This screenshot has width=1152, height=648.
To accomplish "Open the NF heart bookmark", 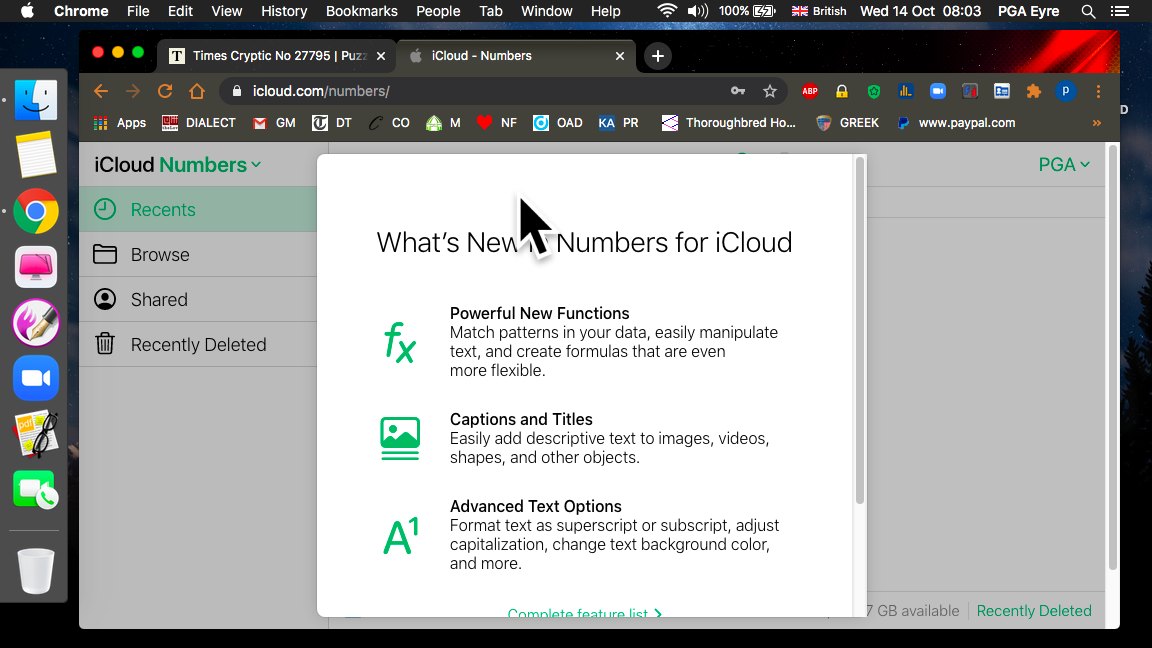I will pos(497,123).
